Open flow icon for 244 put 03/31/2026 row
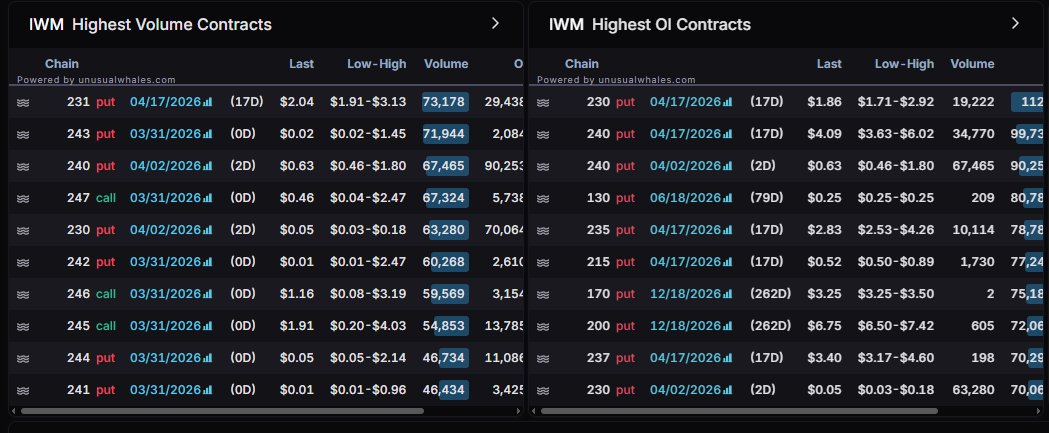Screen dimensions: 1049x433 (x=23, y=359)
